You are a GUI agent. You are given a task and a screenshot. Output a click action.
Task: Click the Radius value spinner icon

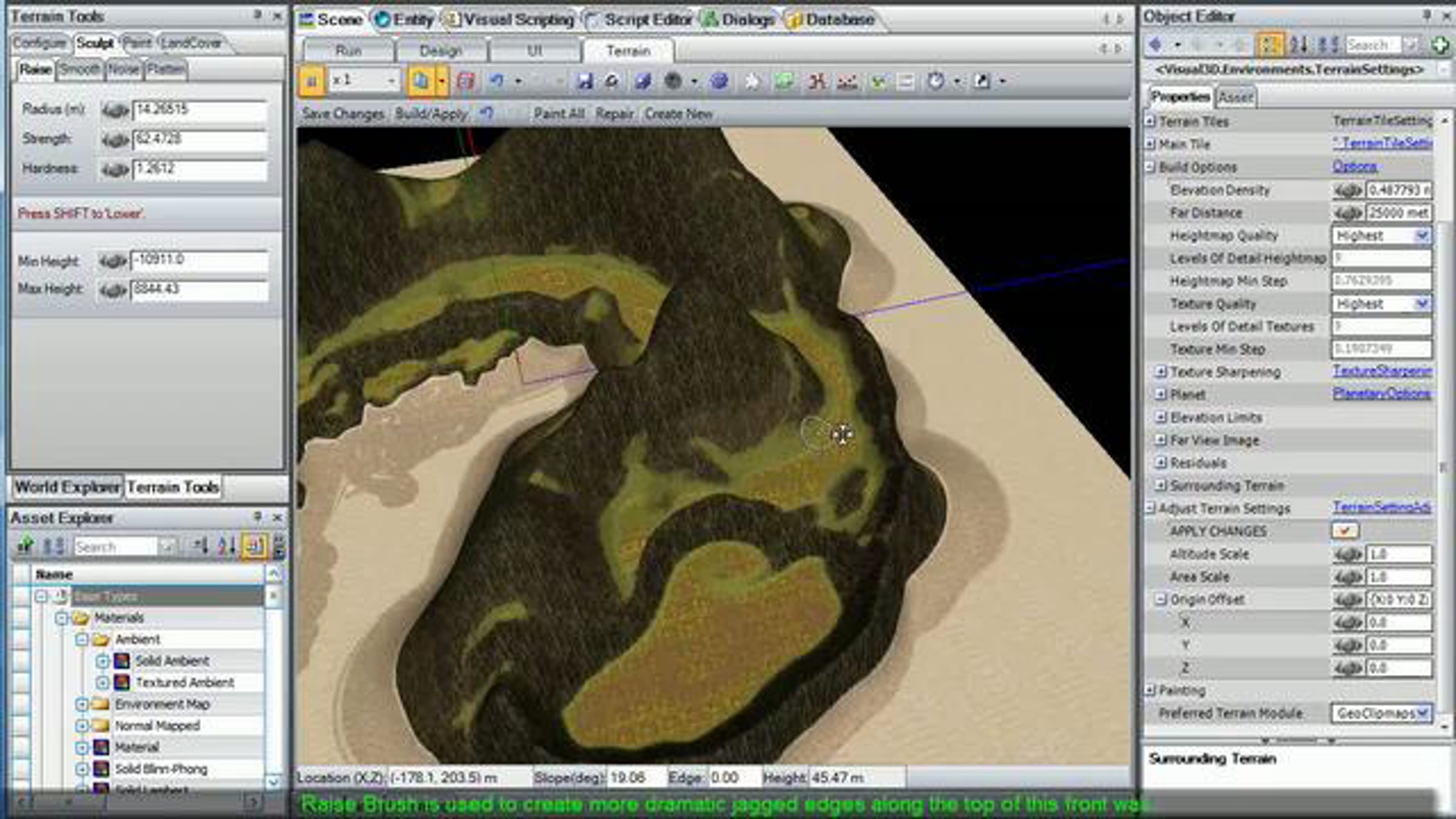(115, 110)
